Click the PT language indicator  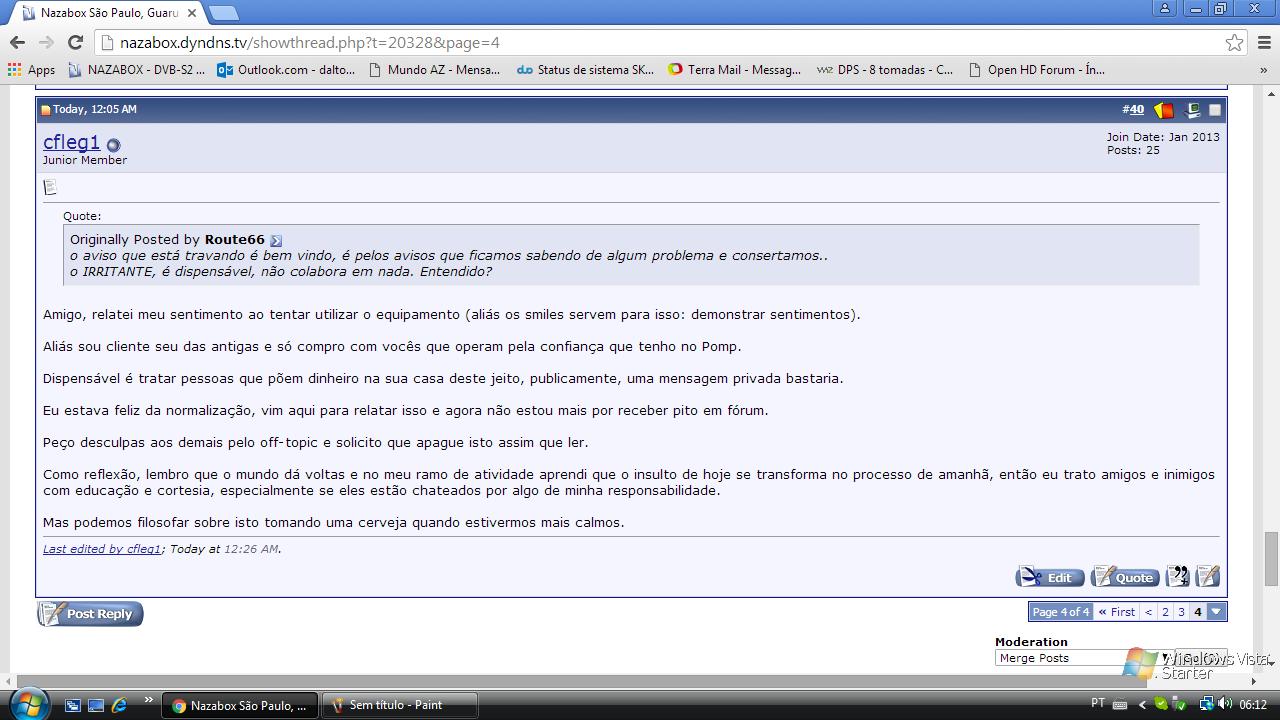tap(1098, 703)
